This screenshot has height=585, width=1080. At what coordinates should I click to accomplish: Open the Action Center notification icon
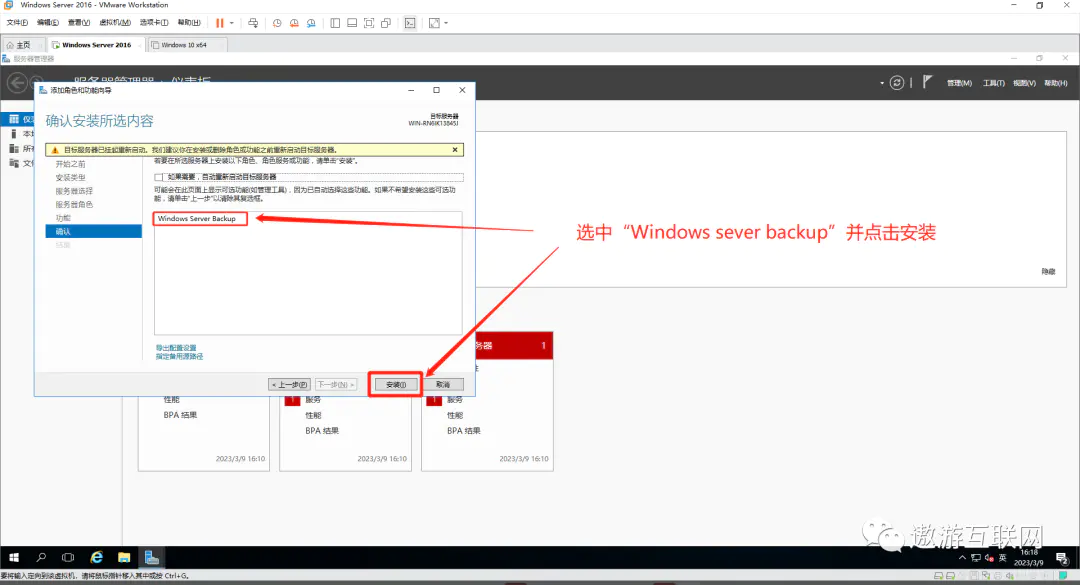click(1061, 558)
